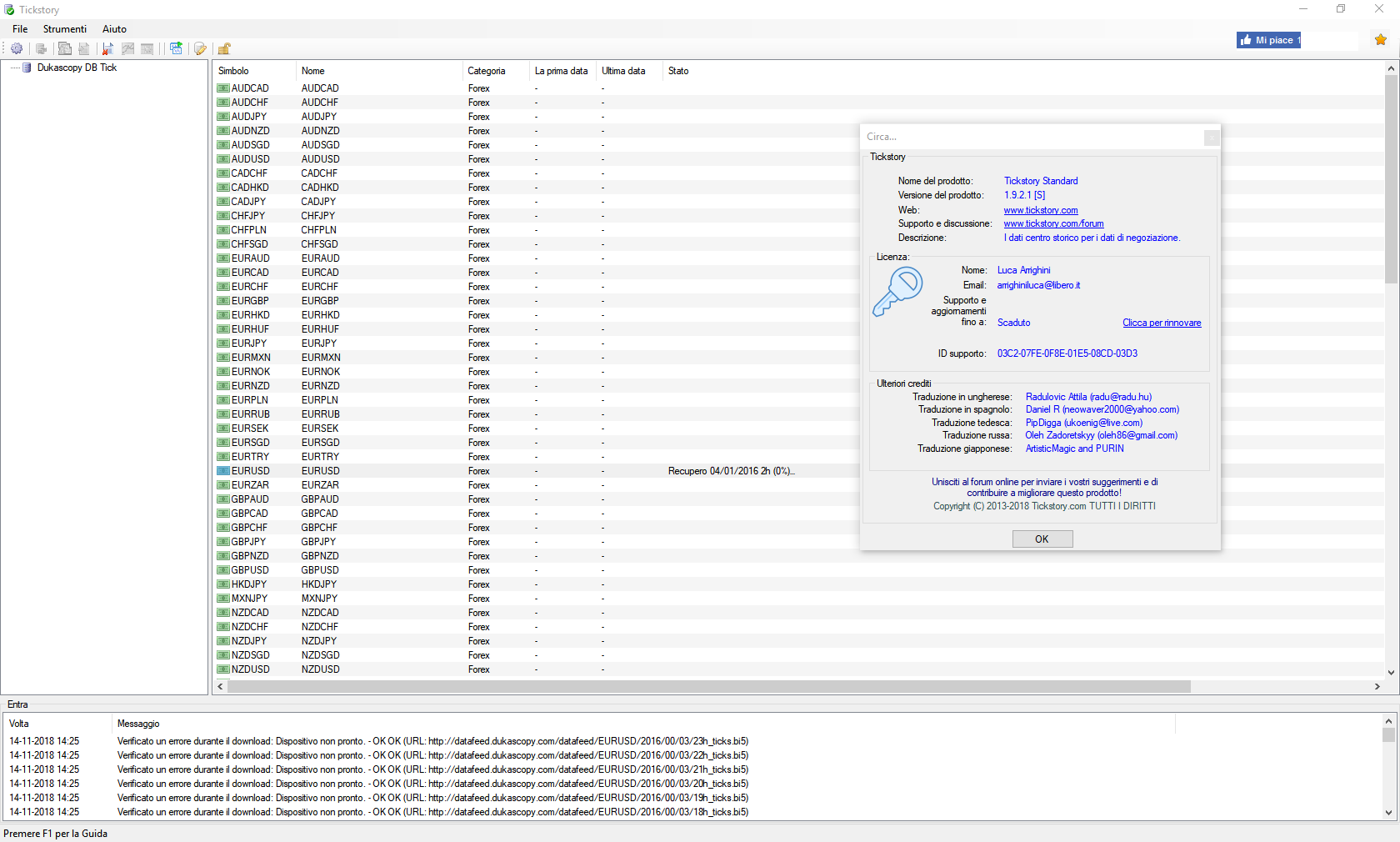Close the Circa dialog with its X
Screen dimensions: 1400x842
pyautogui.click(x=1212, y=138)
